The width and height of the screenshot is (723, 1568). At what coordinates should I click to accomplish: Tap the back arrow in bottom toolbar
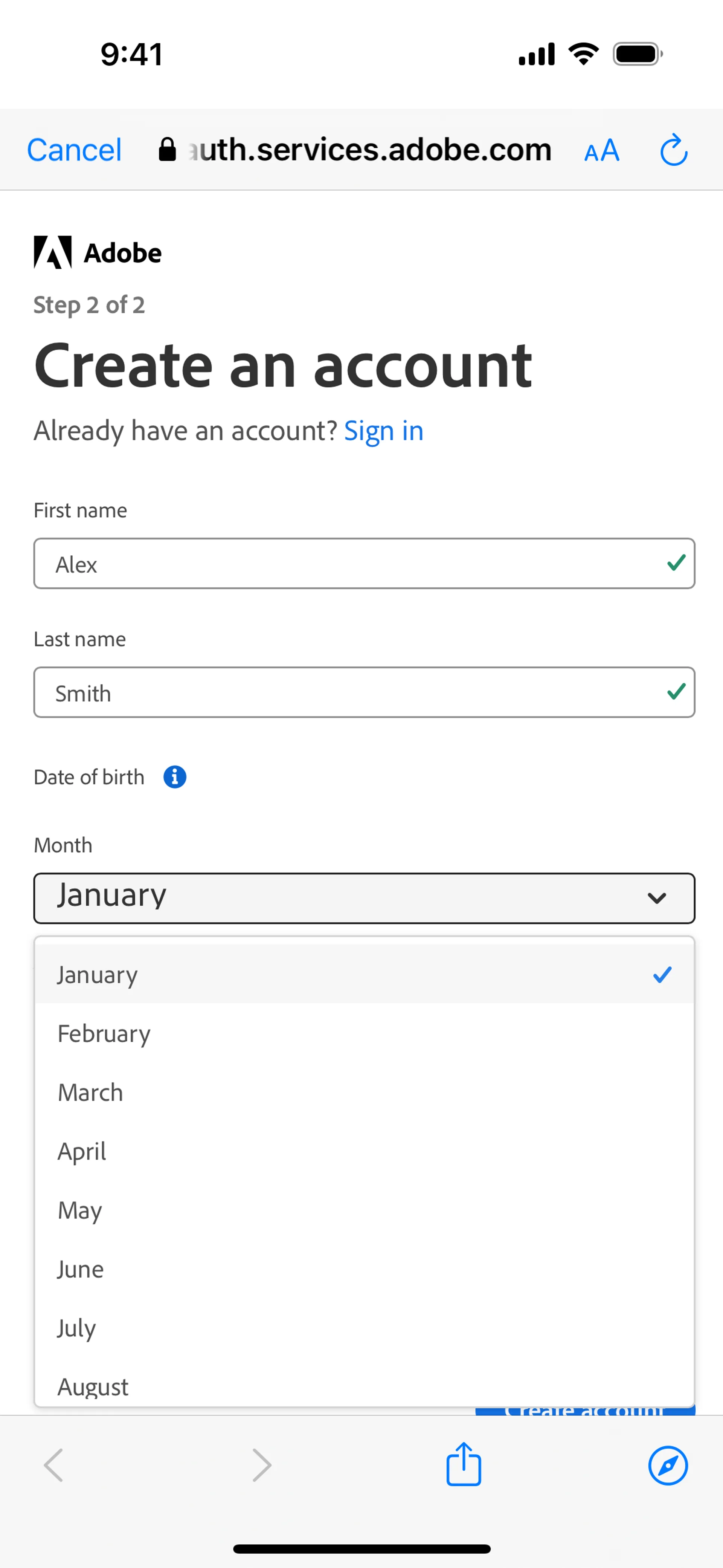coord(53,1465)
